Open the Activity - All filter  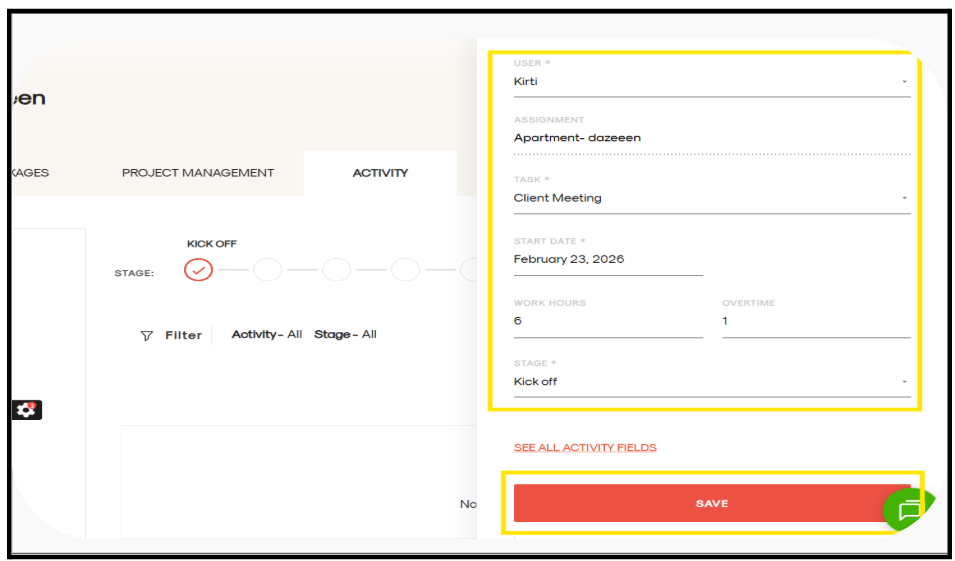pos(267,334)
